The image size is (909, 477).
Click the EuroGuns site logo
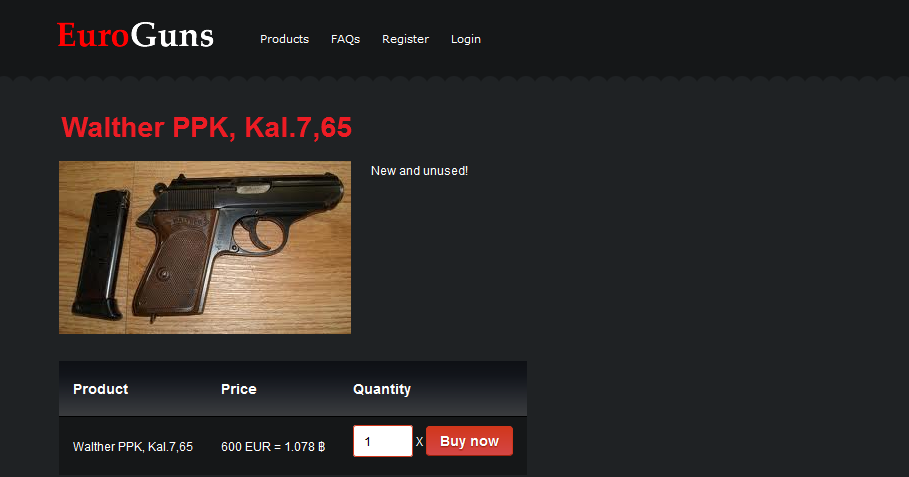point(135,35)
